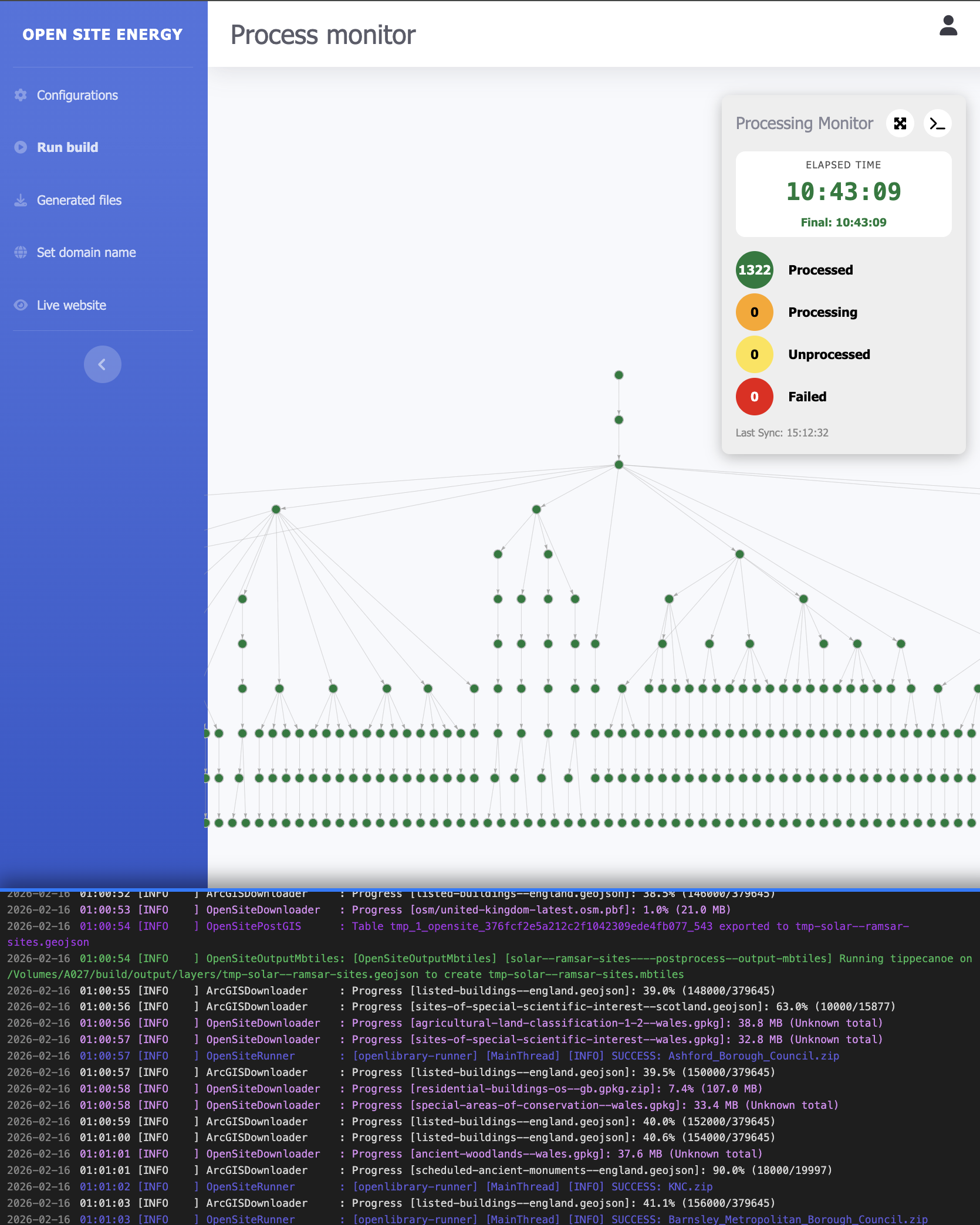The height and width of the screenshot is (1225, 980).
Task: Click the orange Processing count badge
Action: tap(754, 312)
